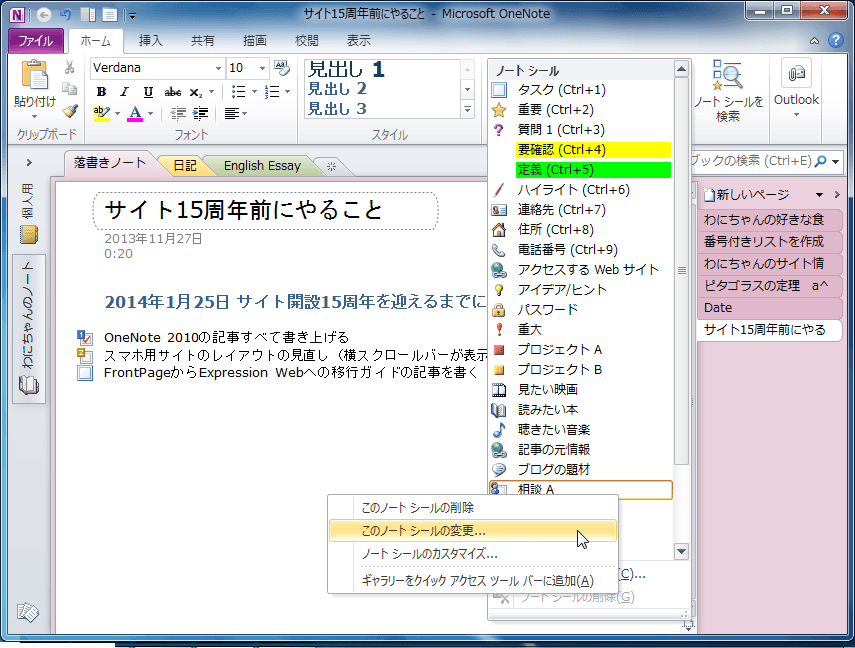The height and width of the screenshot is (648, 855).
Task: Choose このノート シールの変更 from context menu
Action: pos(473,531)
